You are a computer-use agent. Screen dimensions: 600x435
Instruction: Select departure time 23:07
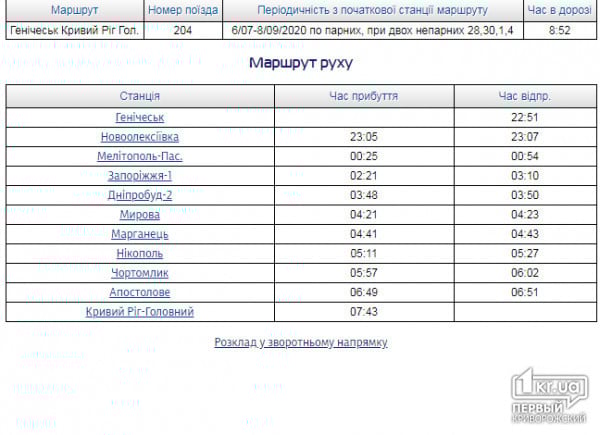(525, 137)
